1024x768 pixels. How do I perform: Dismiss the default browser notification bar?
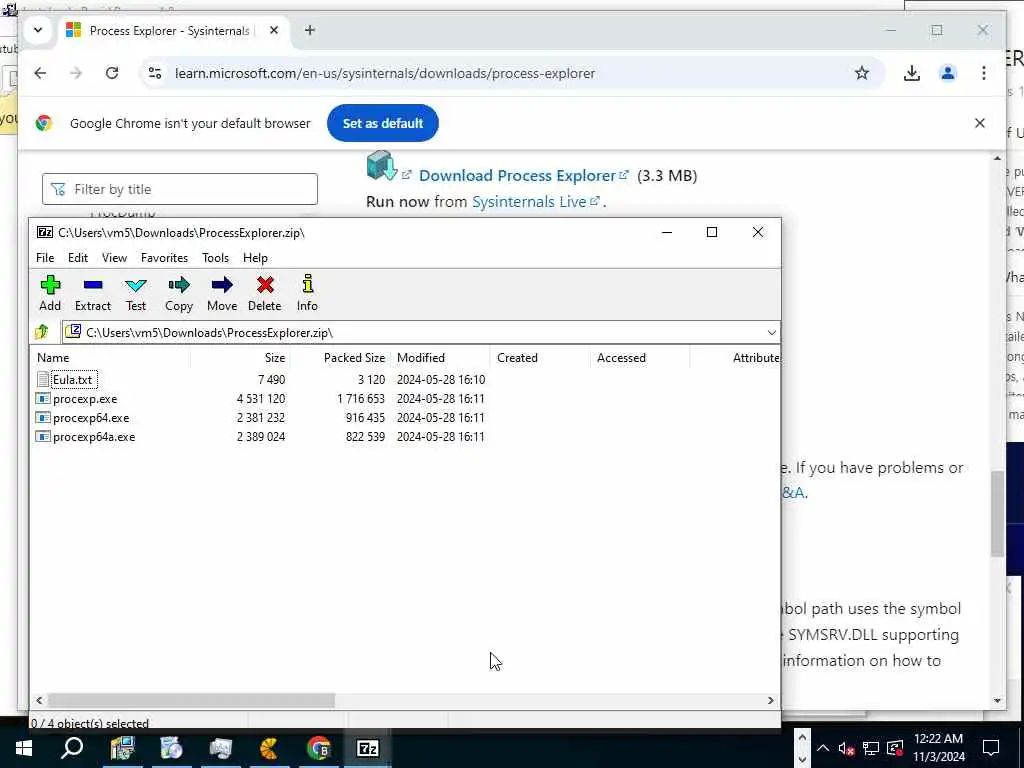coord(980,123)
